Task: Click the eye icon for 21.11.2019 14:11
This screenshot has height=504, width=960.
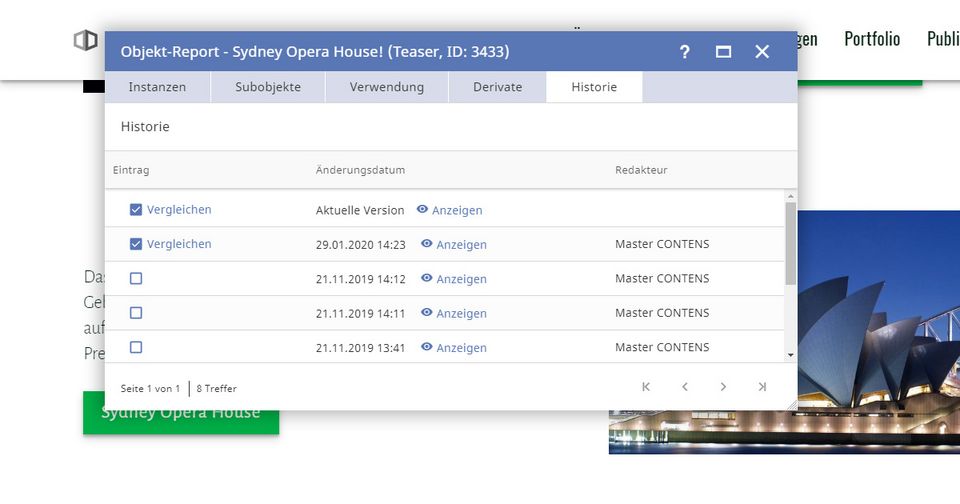Action: pos(427,313)
